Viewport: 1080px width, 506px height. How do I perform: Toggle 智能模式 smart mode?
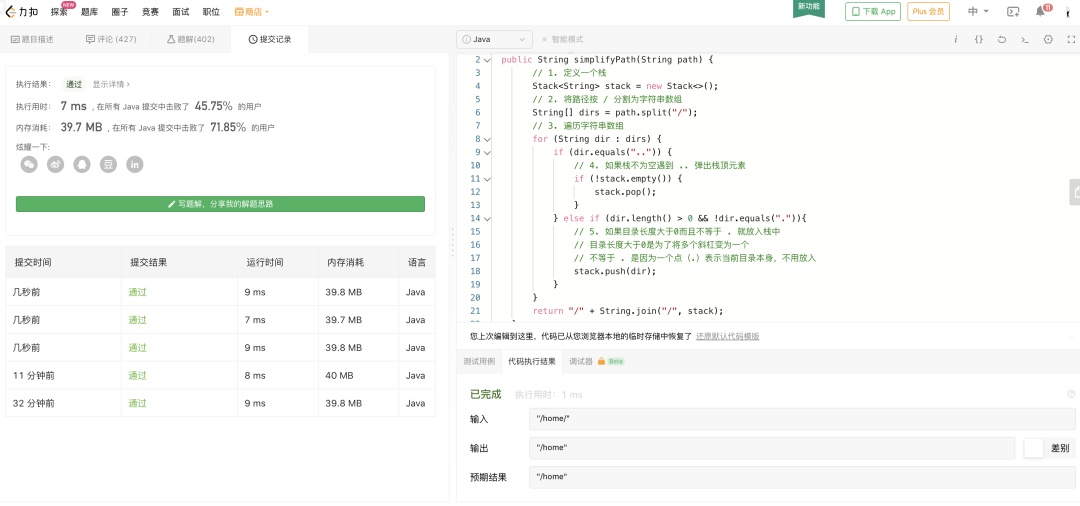point(562,39)
